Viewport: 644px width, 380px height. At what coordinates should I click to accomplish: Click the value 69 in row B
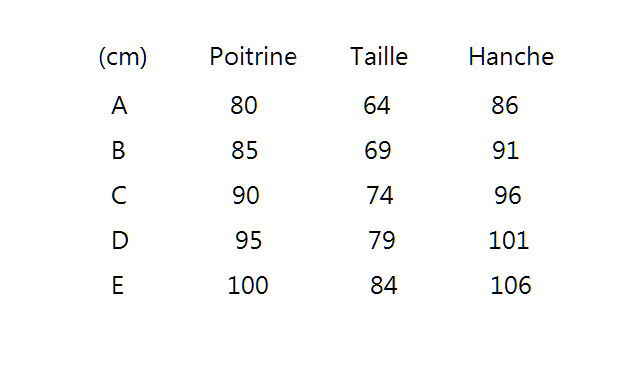tap(378, 150)
